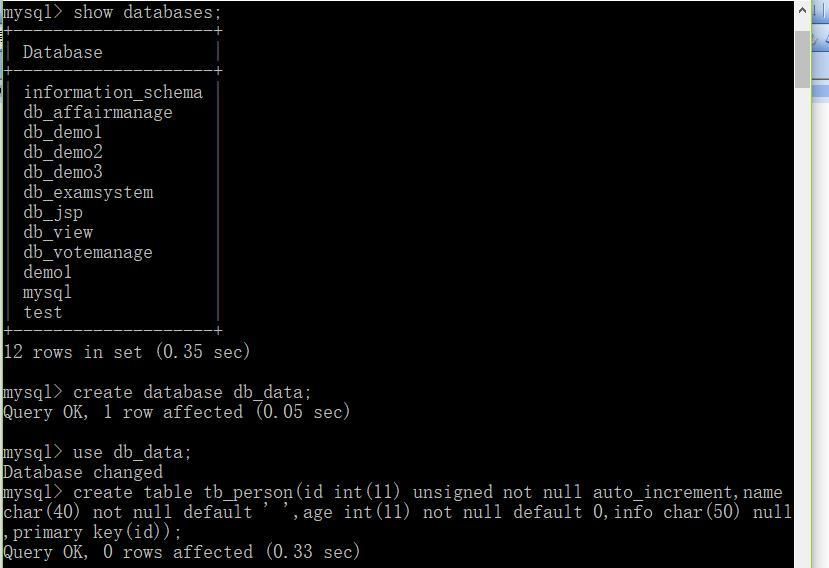Click the 'Database changed' message

(x=83, y=472)
